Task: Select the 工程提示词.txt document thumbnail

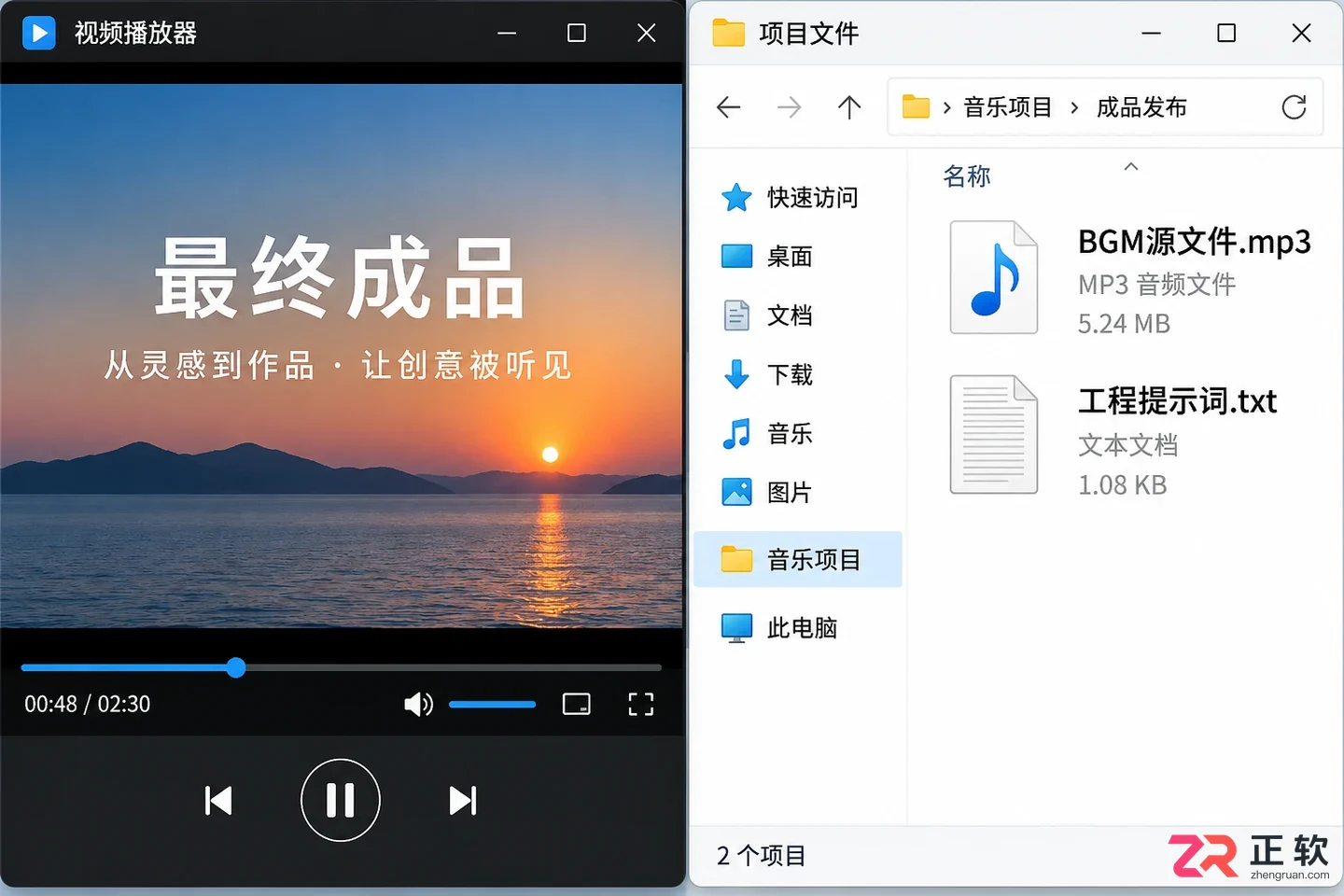Action: coord(994,434)
